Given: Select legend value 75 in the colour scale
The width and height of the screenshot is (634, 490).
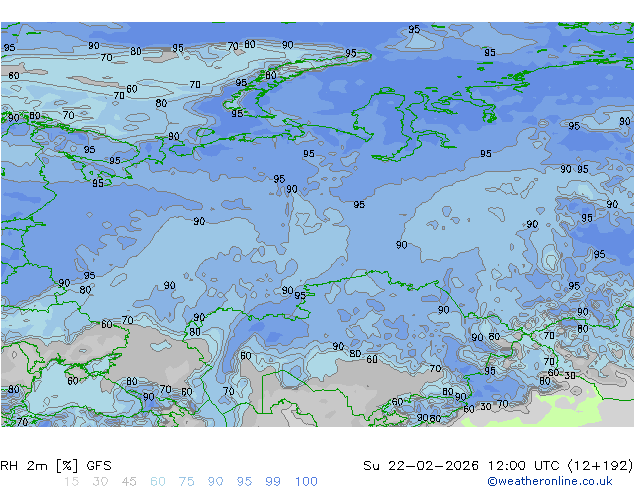Looking at the screenshot, I should tap(186, 482).
